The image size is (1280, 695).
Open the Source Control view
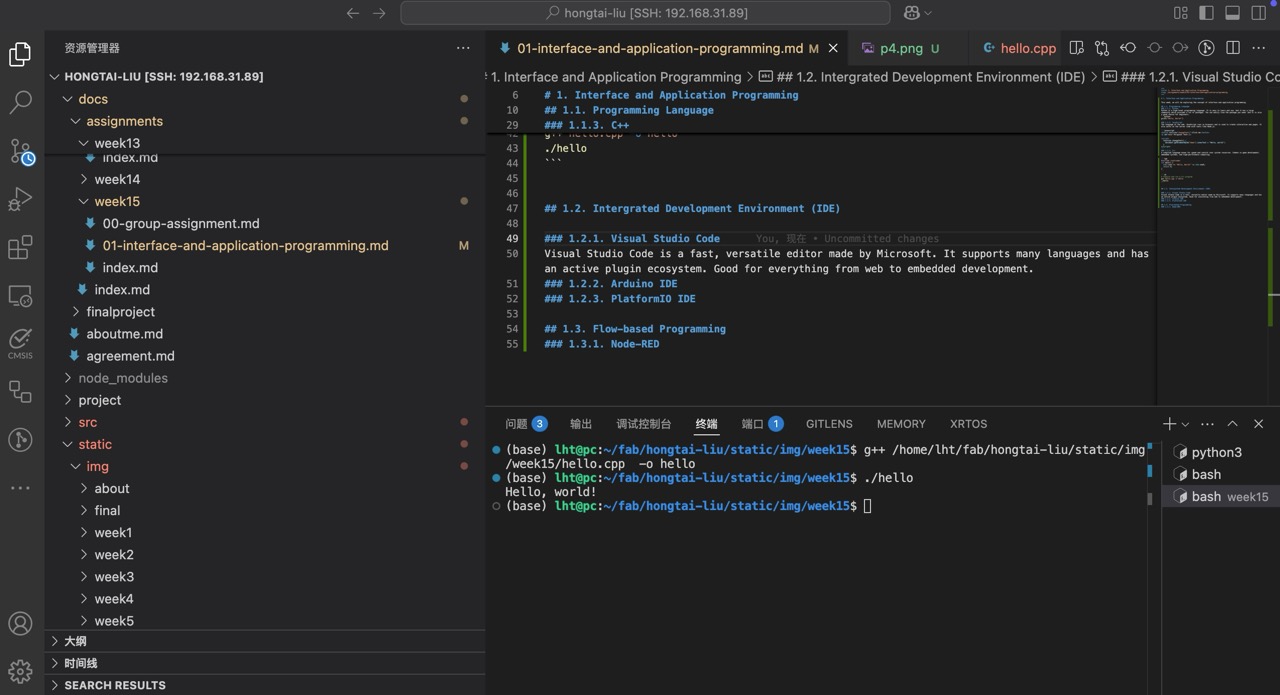pos(20,151)
